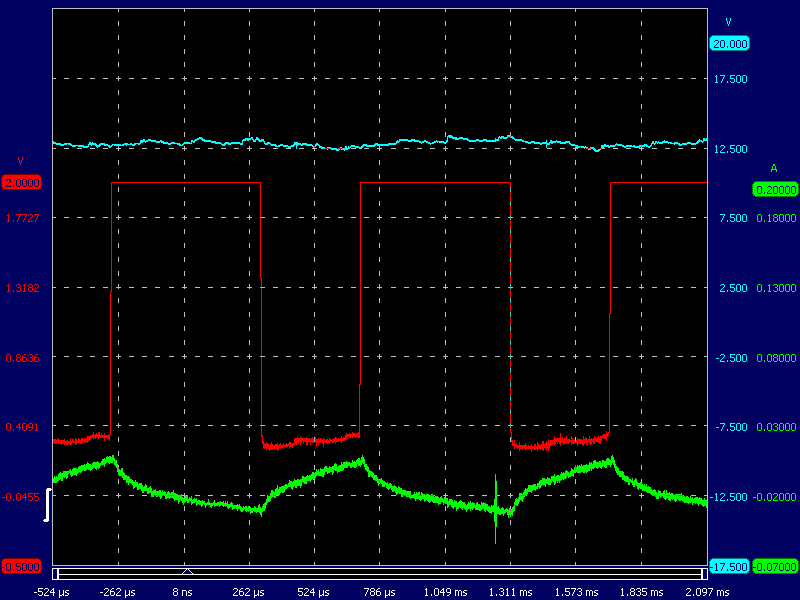This screenshot has height=600, width=800.
Task: Select the cyan 20.000 upper range label
Action: [729, 44]
